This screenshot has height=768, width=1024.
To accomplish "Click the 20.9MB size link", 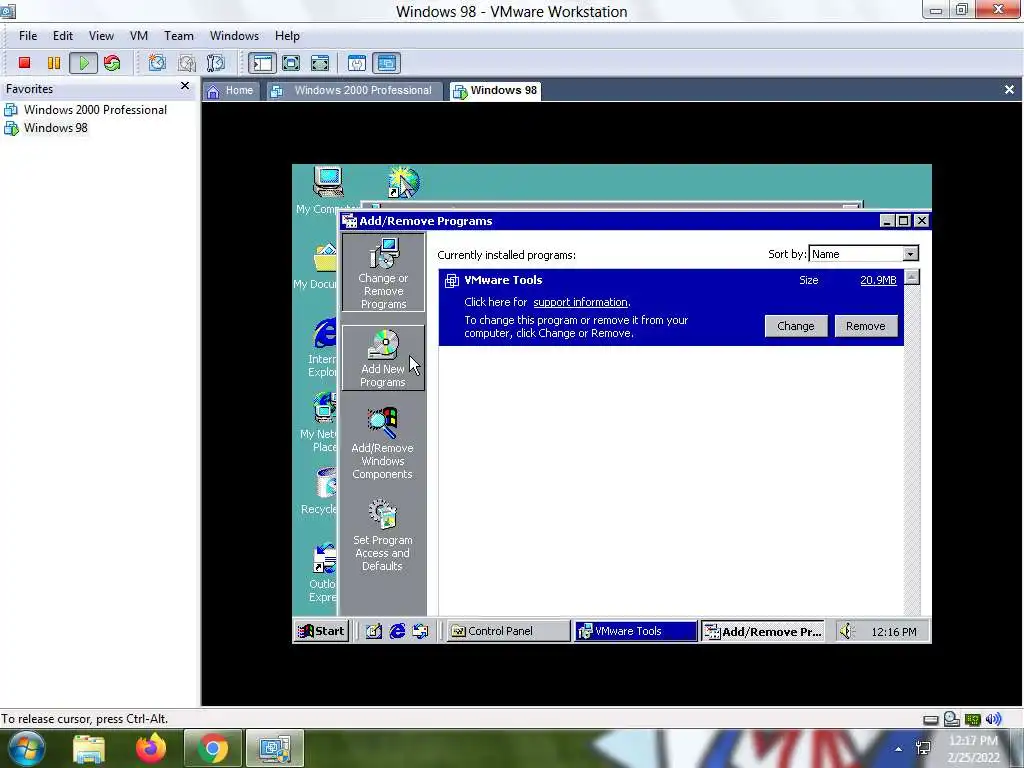I will pos(878,280).
